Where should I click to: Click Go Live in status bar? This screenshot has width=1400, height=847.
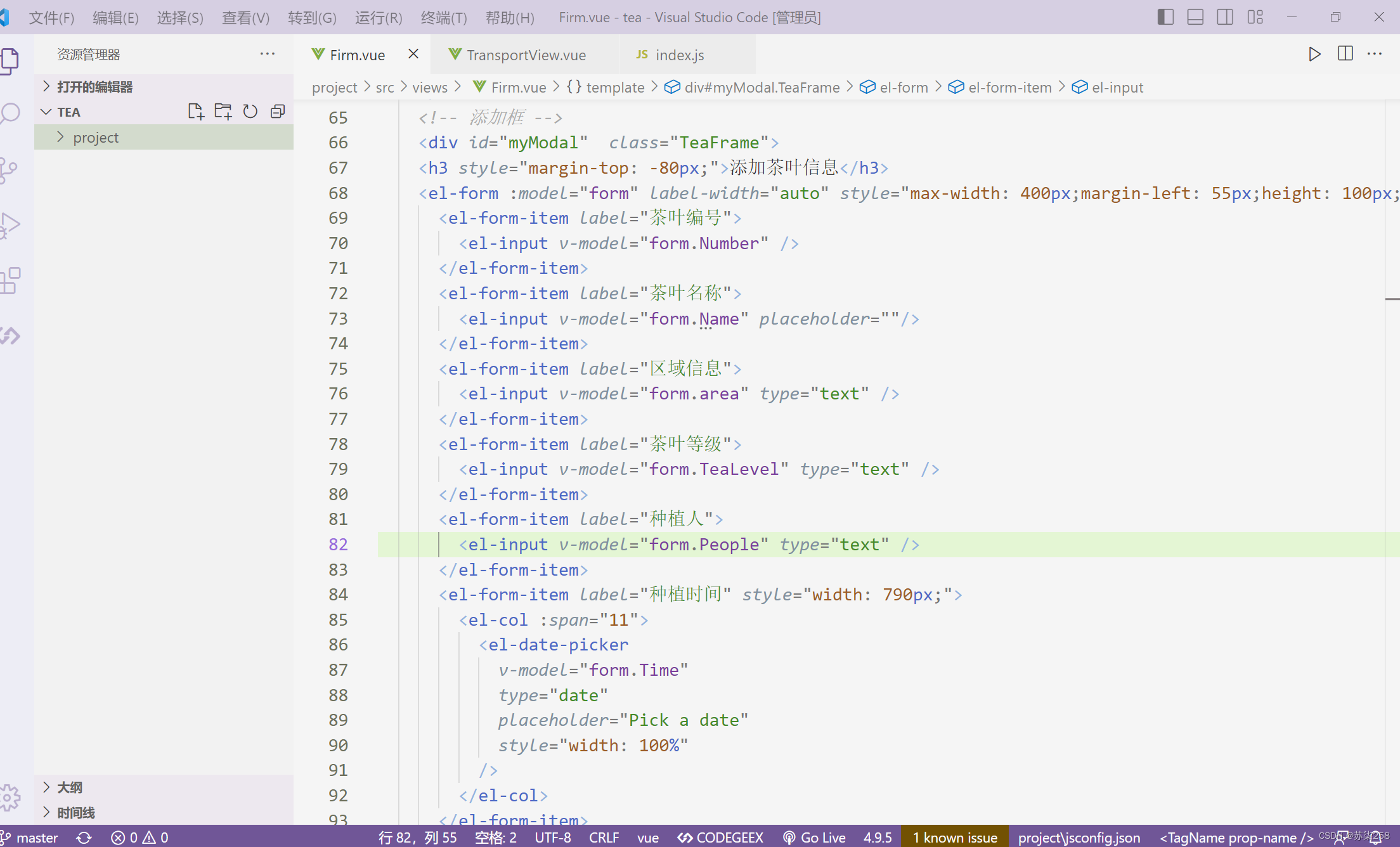point(815,837)
